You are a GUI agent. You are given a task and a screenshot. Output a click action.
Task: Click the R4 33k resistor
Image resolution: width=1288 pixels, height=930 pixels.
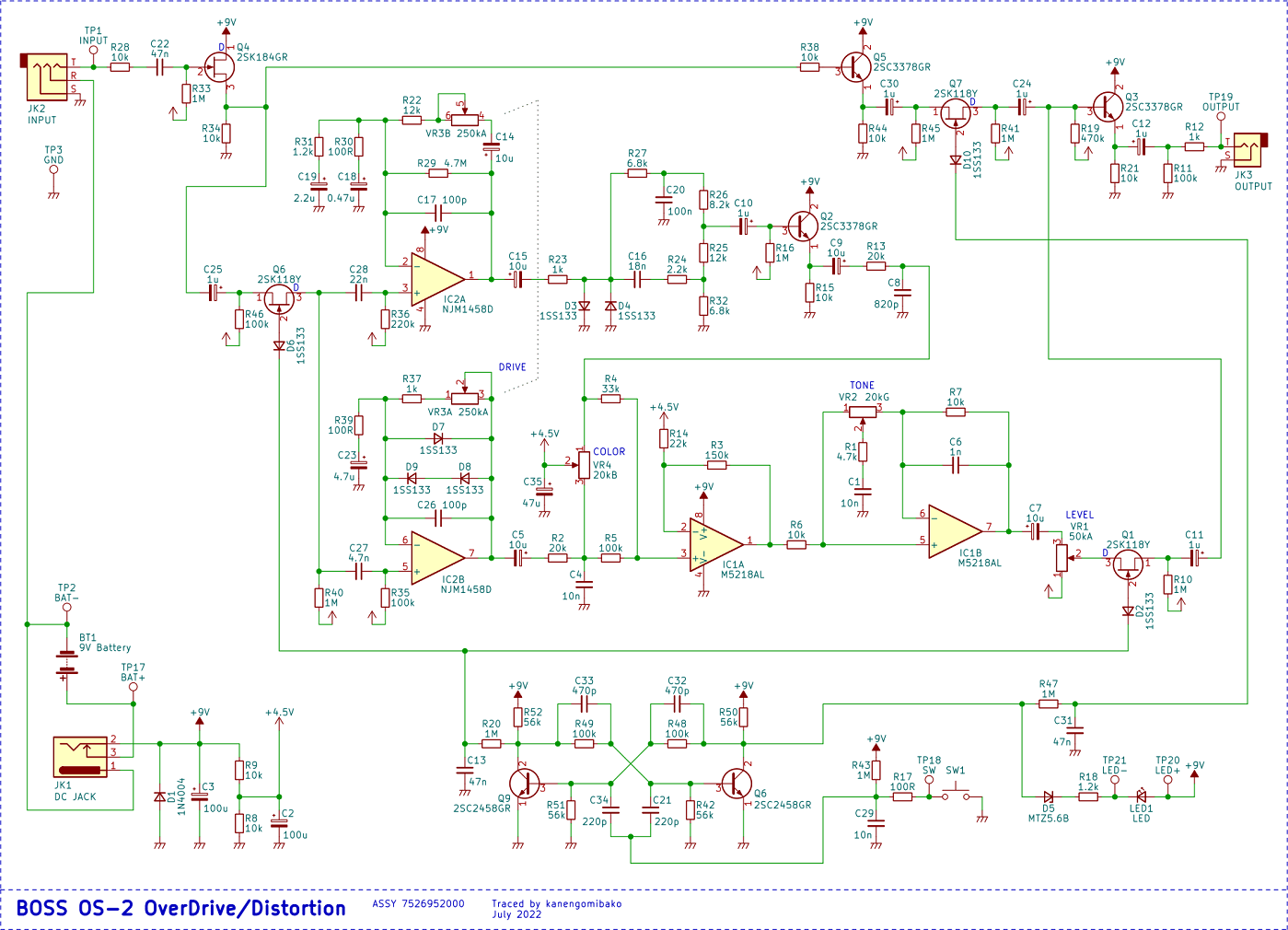pyautogui.click(x=610, y=399)
